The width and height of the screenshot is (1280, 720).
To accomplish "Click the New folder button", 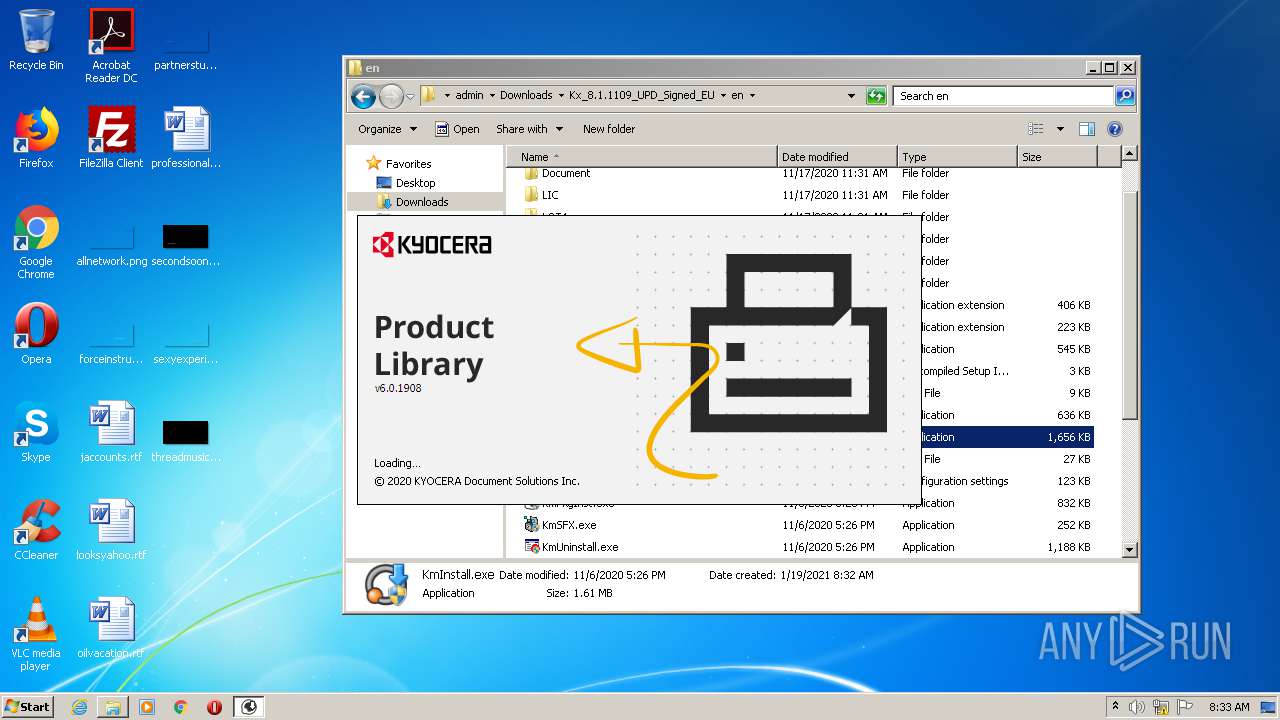I will click(x=609, y=129).
